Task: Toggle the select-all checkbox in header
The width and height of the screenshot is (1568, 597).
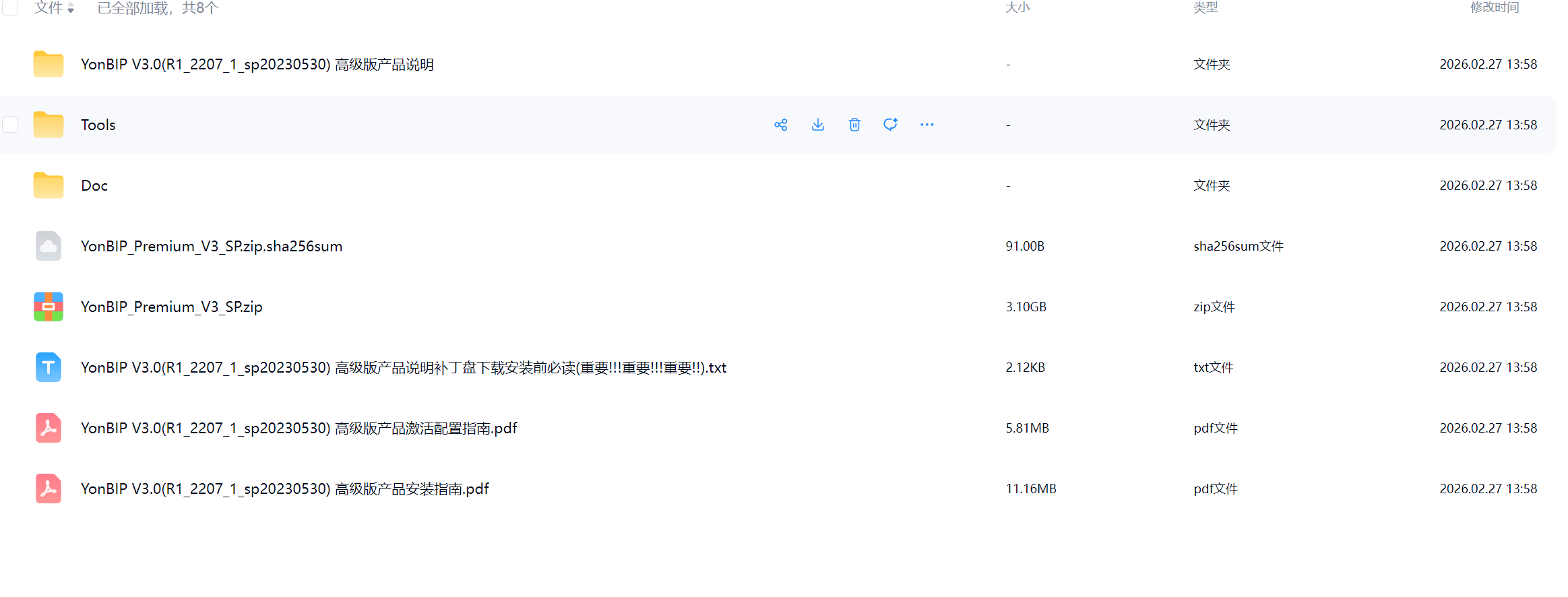Action: (10, 7)
